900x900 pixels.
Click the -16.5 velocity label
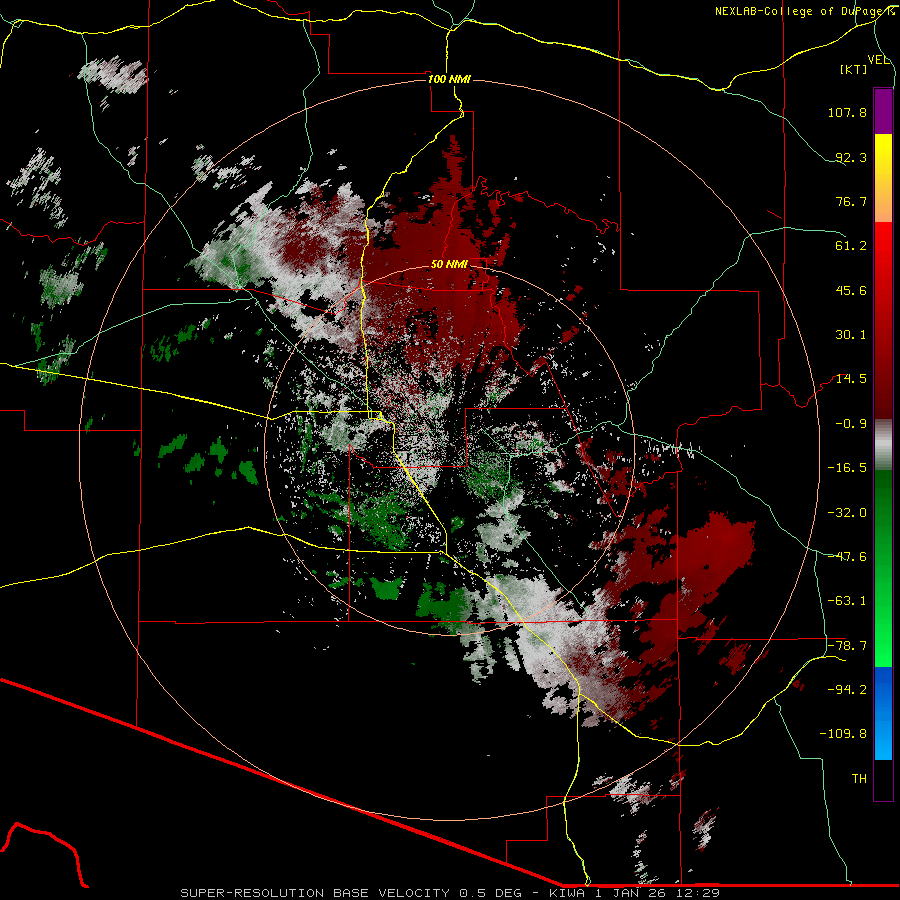[x=847, y=468]
